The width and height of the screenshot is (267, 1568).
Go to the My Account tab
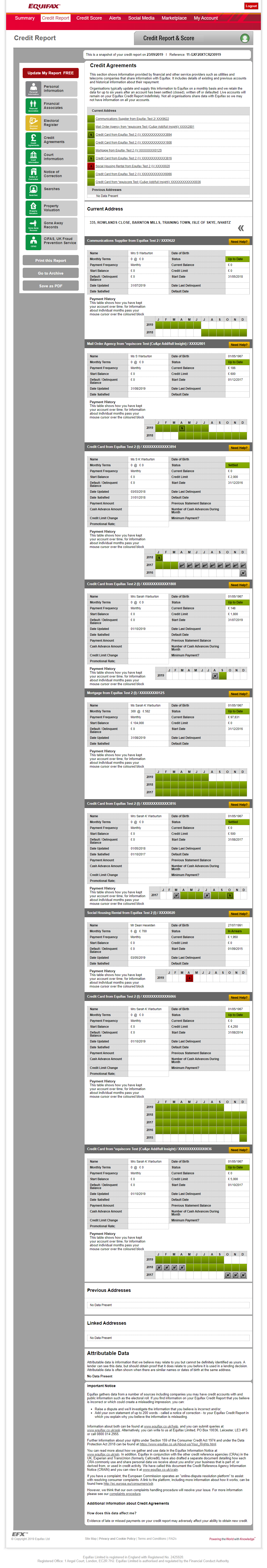point(205,18)
